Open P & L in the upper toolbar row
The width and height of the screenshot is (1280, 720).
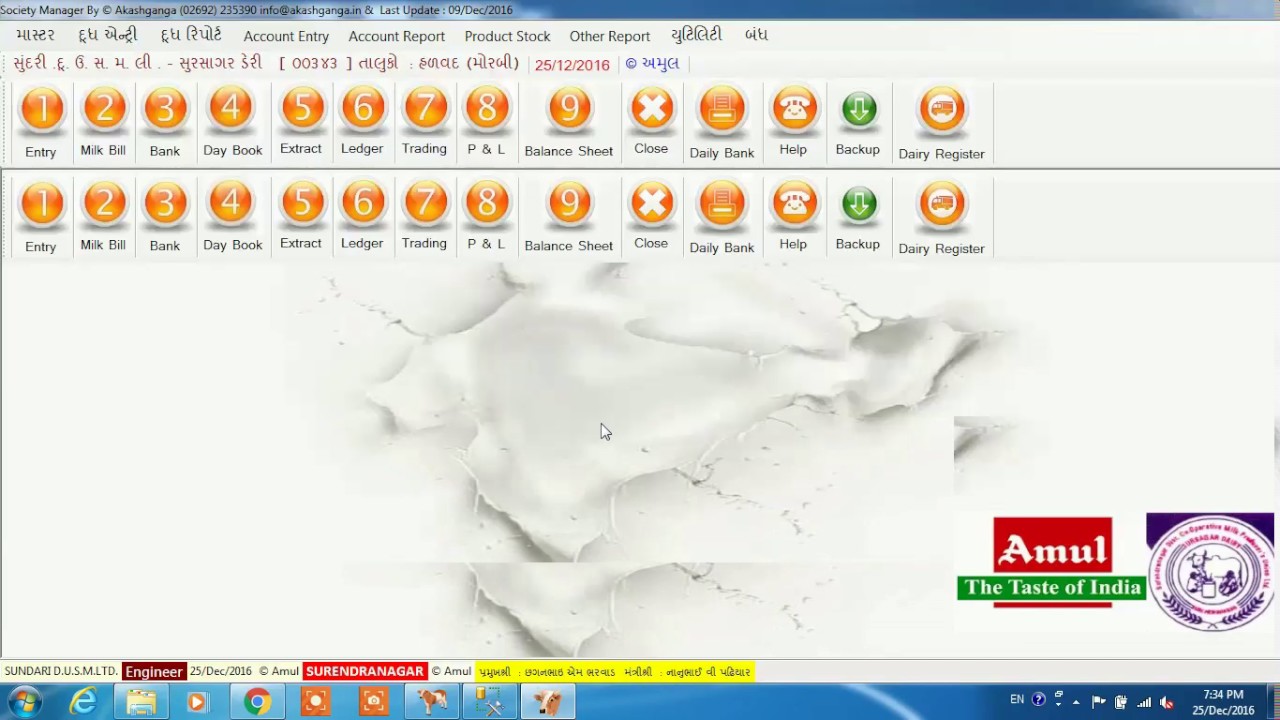[x=486, y=122]
